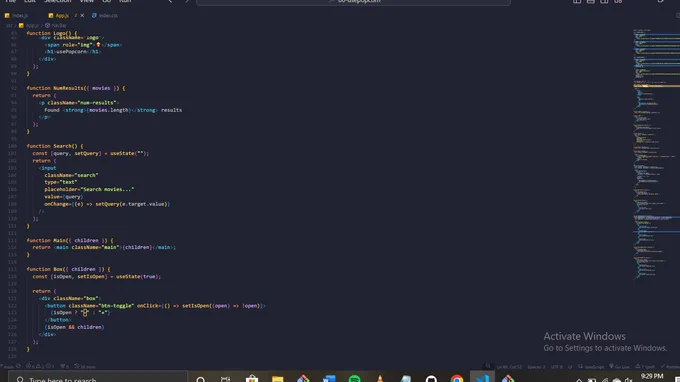Open File Explorer from the taskbar
This screenshot has width=680, height=382.
click(278, 379)
